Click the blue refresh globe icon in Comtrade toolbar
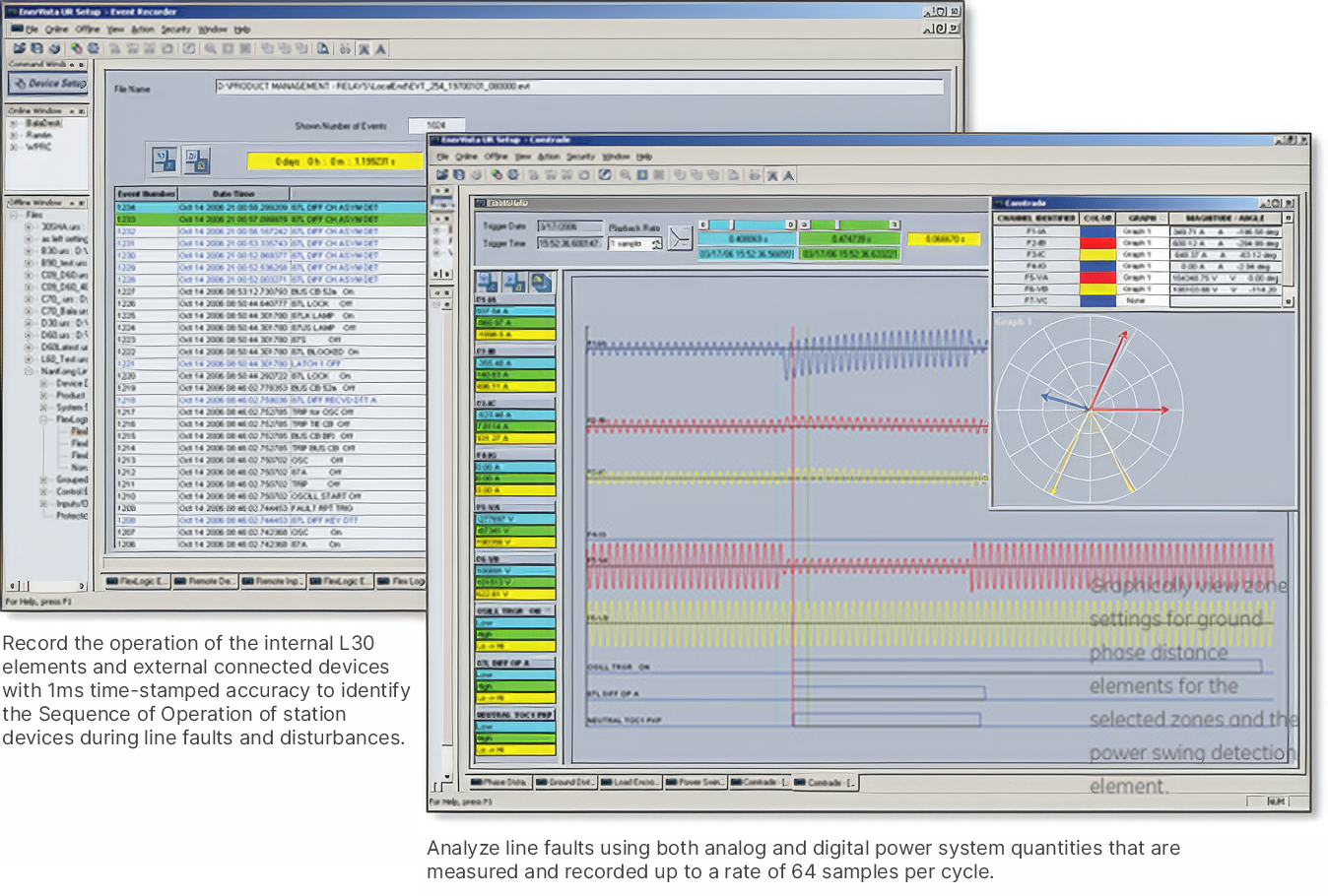 click(512, 174)
